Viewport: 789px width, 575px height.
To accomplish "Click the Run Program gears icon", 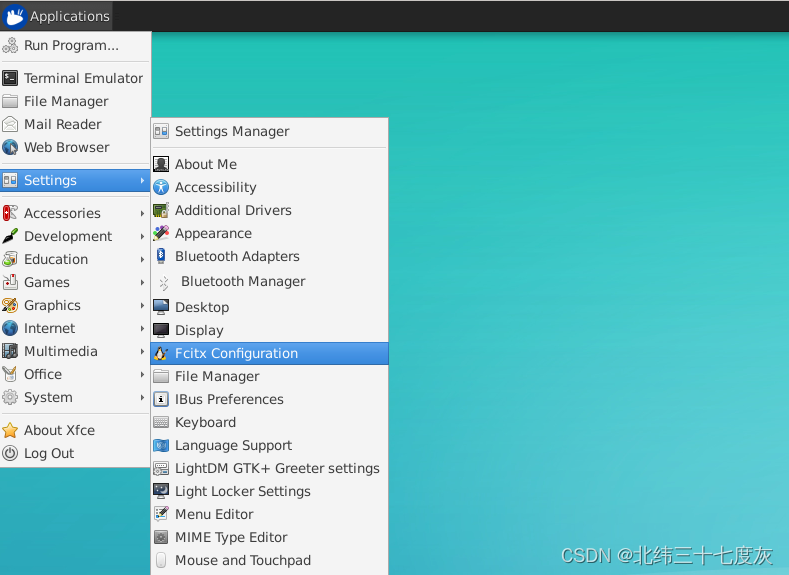I will pos(10,45).
